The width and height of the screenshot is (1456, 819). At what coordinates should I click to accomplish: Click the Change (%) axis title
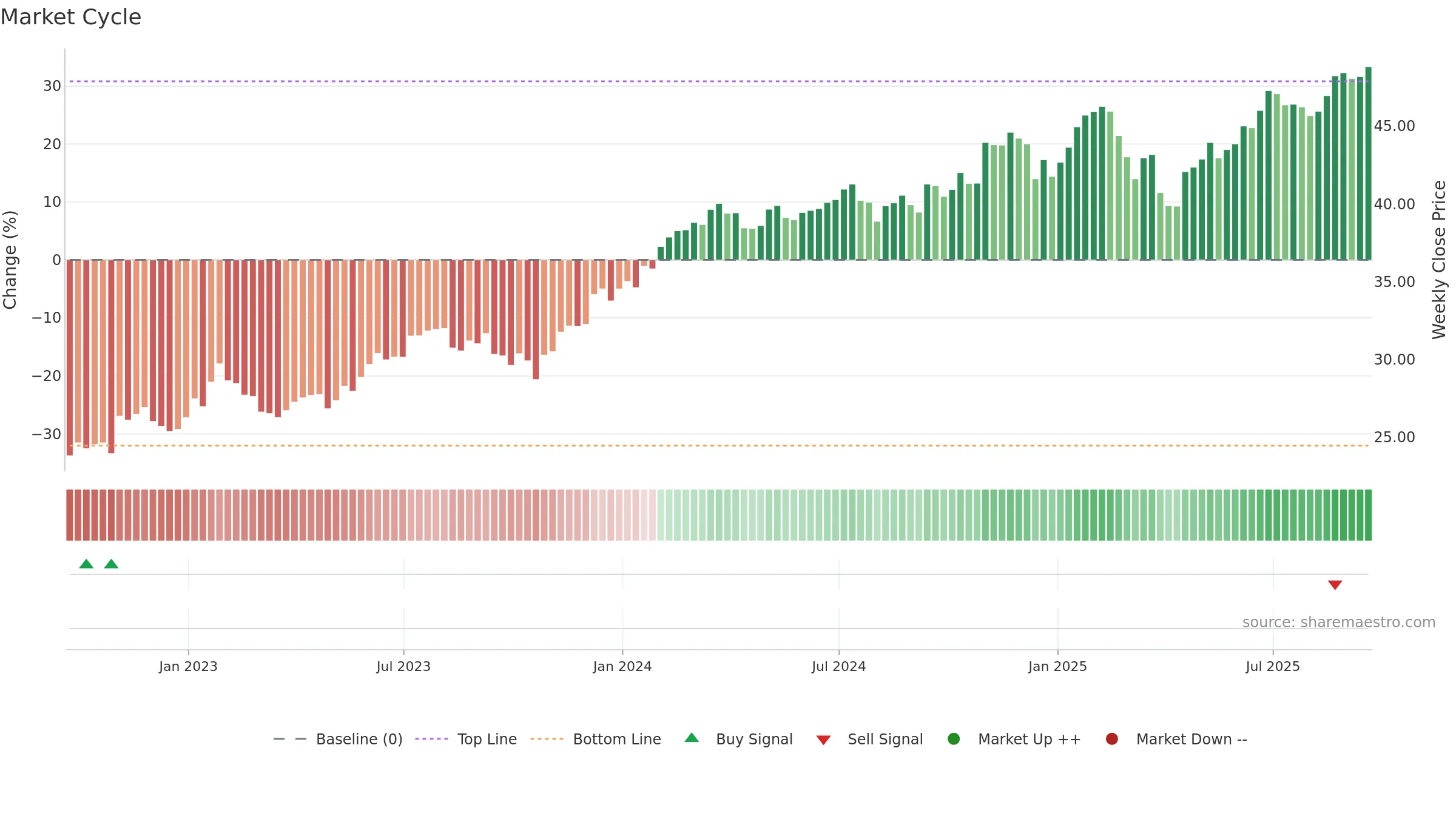(10, 260)
